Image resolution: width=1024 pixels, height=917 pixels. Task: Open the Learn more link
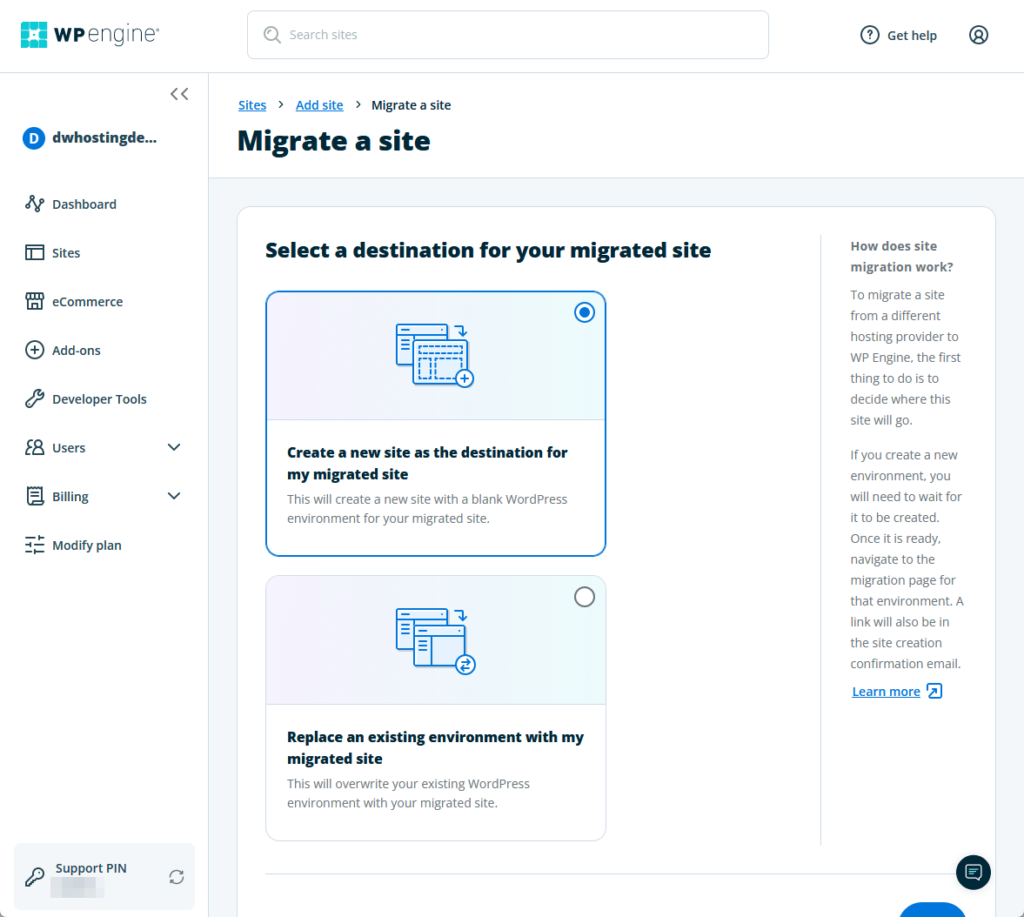886,692
